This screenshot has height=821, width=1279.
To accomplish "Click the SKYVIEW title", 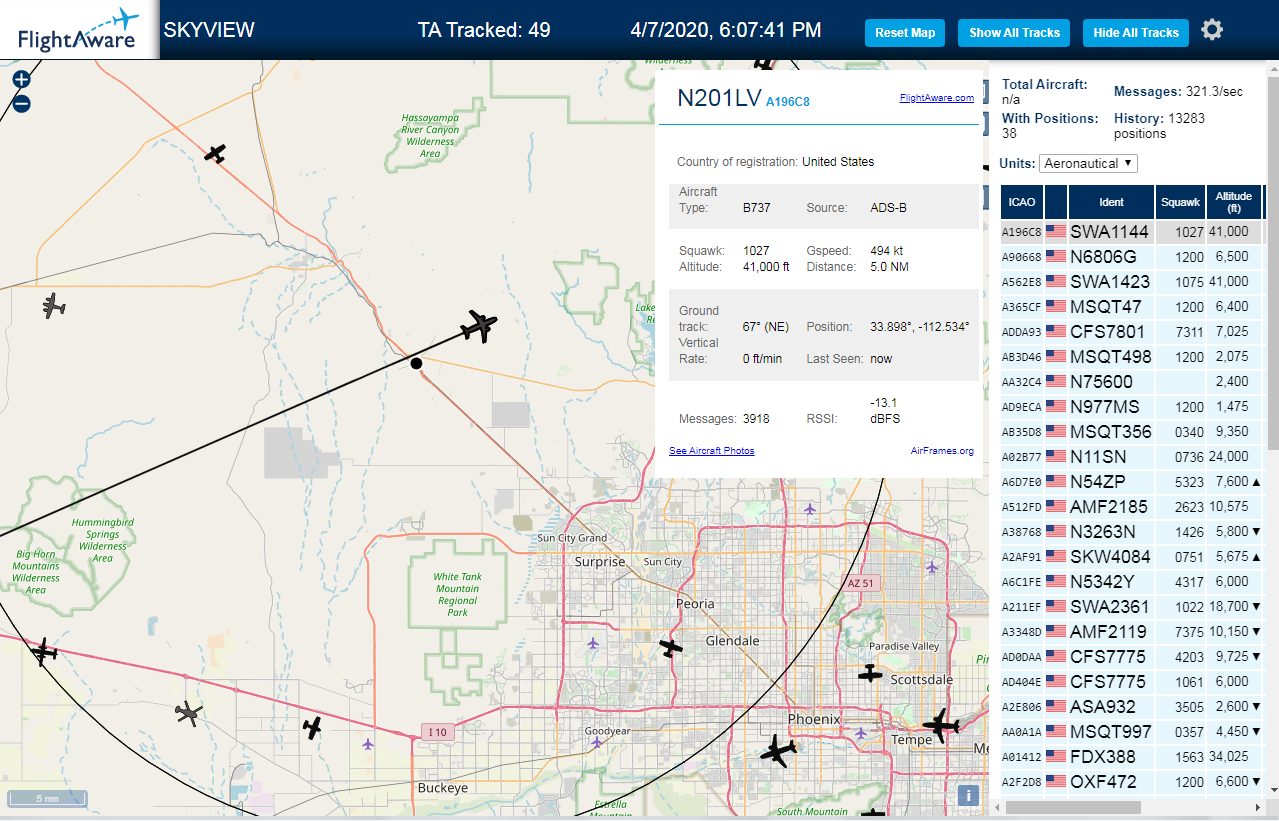I will 209,30.
